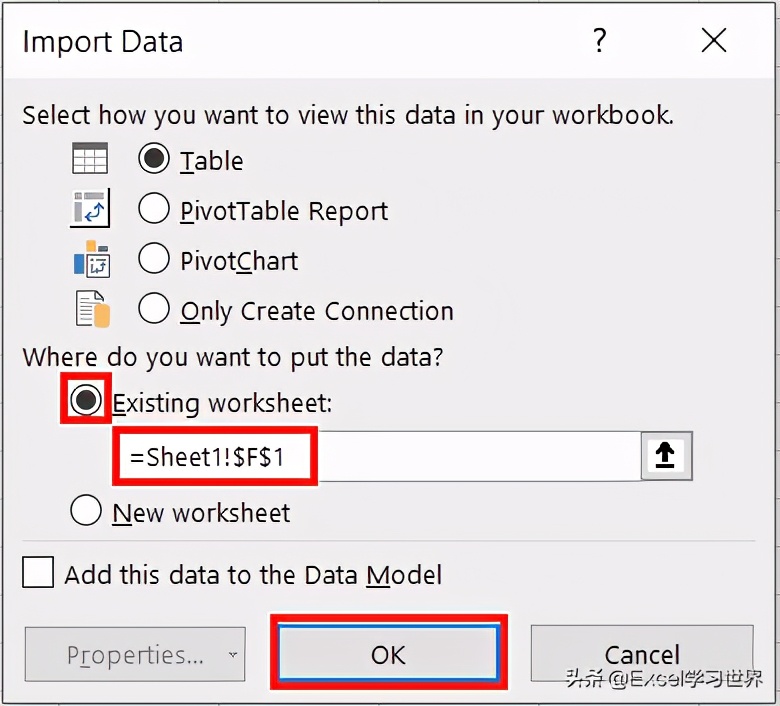
Task: Click the PivotChart icon
Action: click(92, 259)
